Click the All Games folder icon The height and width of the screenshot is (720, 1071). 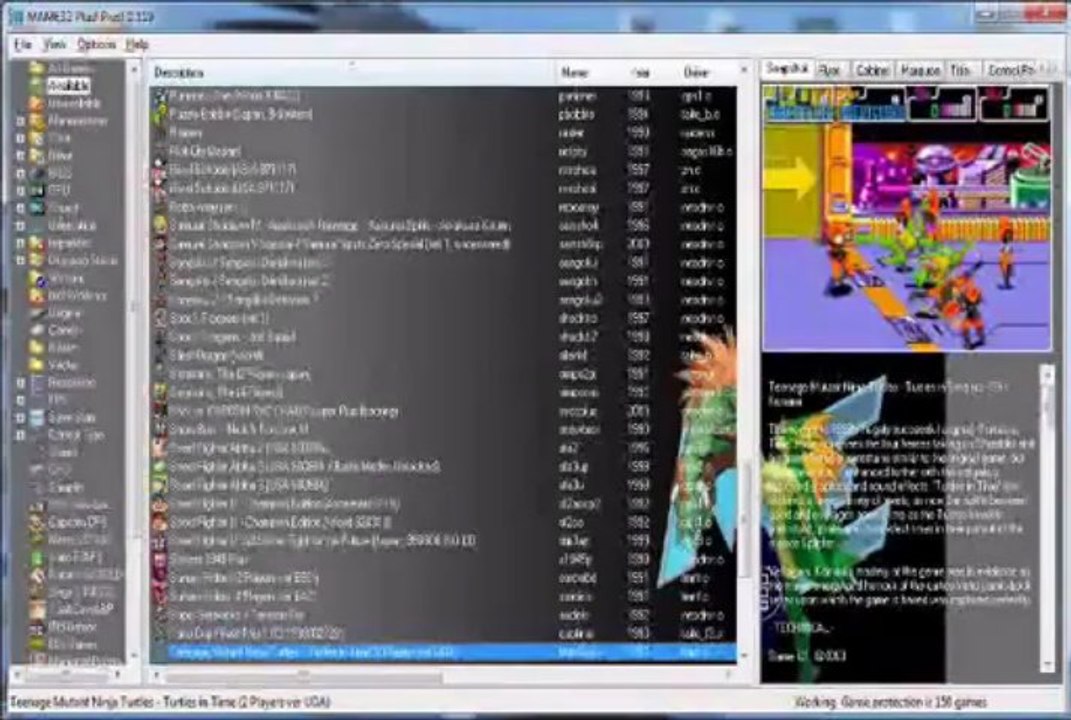coord(37,68)
